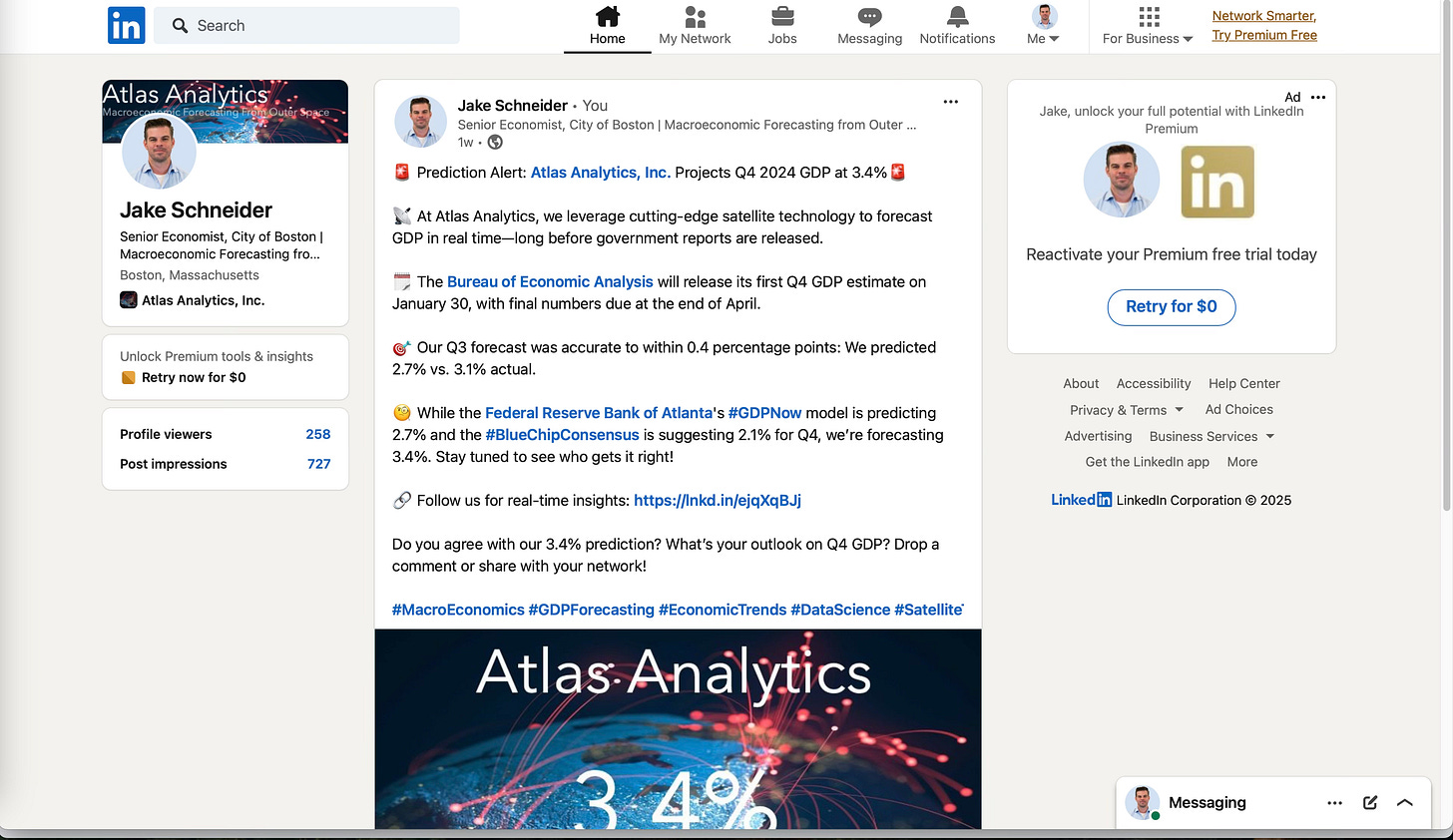Open the Accessibility footer link

(1154, 384)
